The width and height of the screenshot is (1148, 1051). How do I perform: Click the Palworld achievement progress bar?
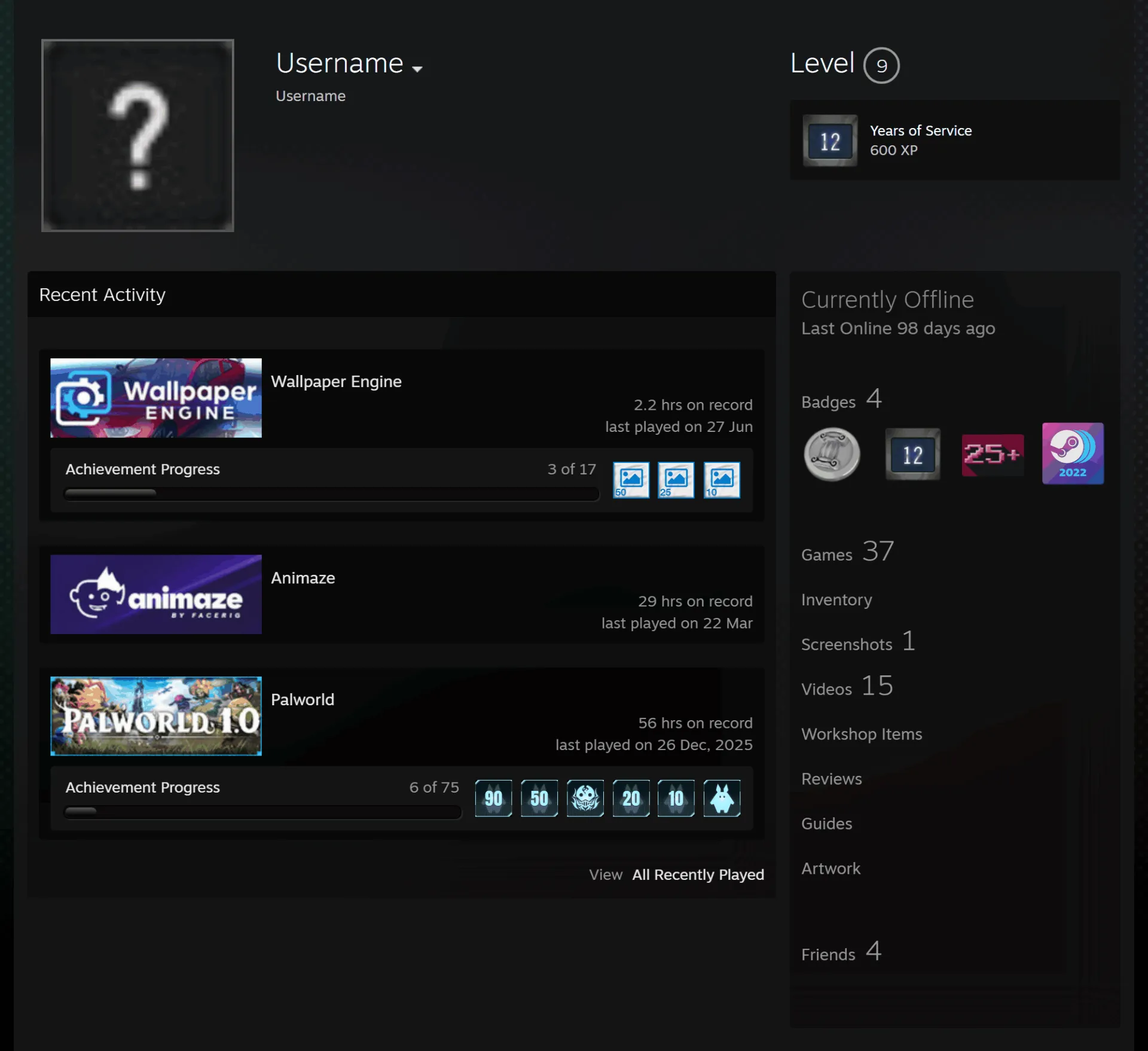tap(262, 812)
